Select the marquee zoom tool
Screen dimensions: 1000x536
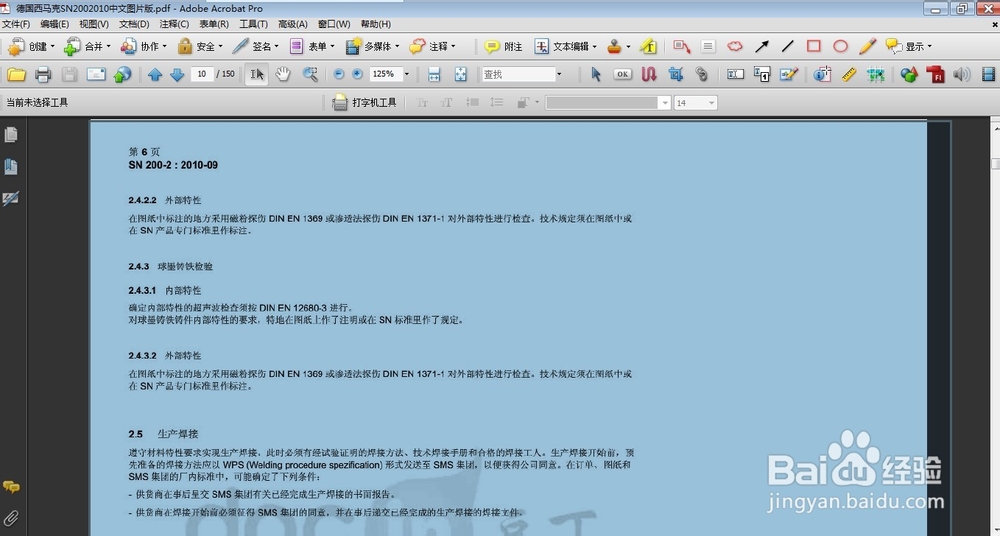pyautogui.click(x=310, y=75)
